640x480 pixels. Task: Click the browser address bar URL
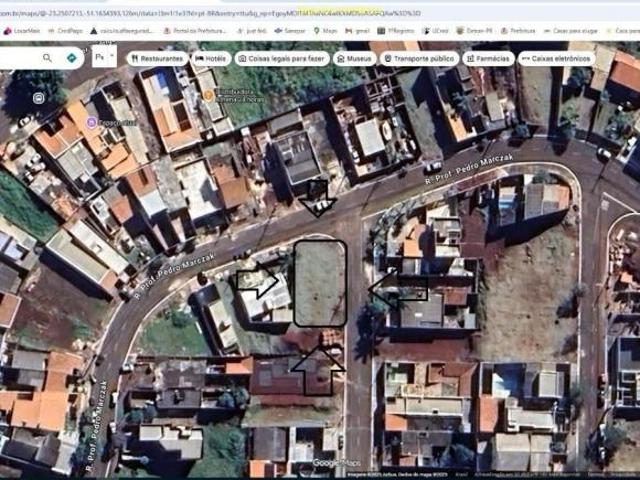click(210, 13)
